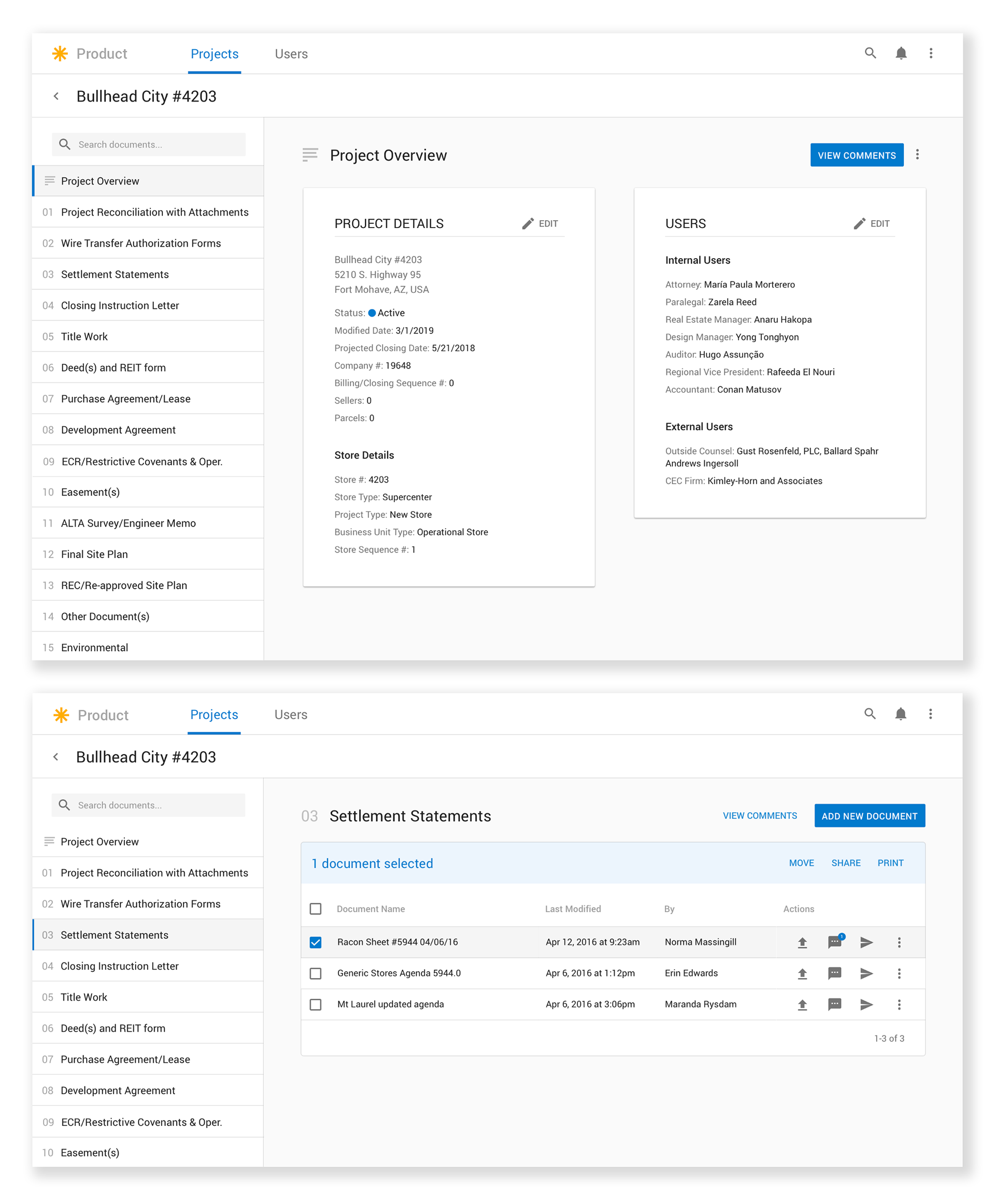
Task: Upload icon for Racon Sheet #5944 row
Action: tap(802, 943)
